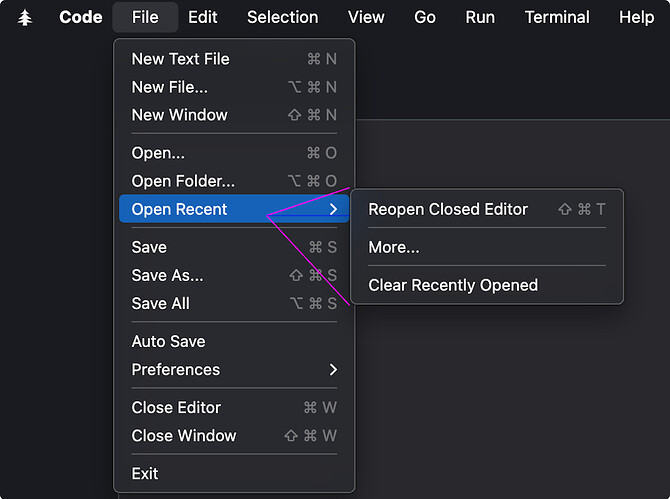
Task: Toggle the Auto Save option
Action: pyautogui.click(x=234, y=341)
